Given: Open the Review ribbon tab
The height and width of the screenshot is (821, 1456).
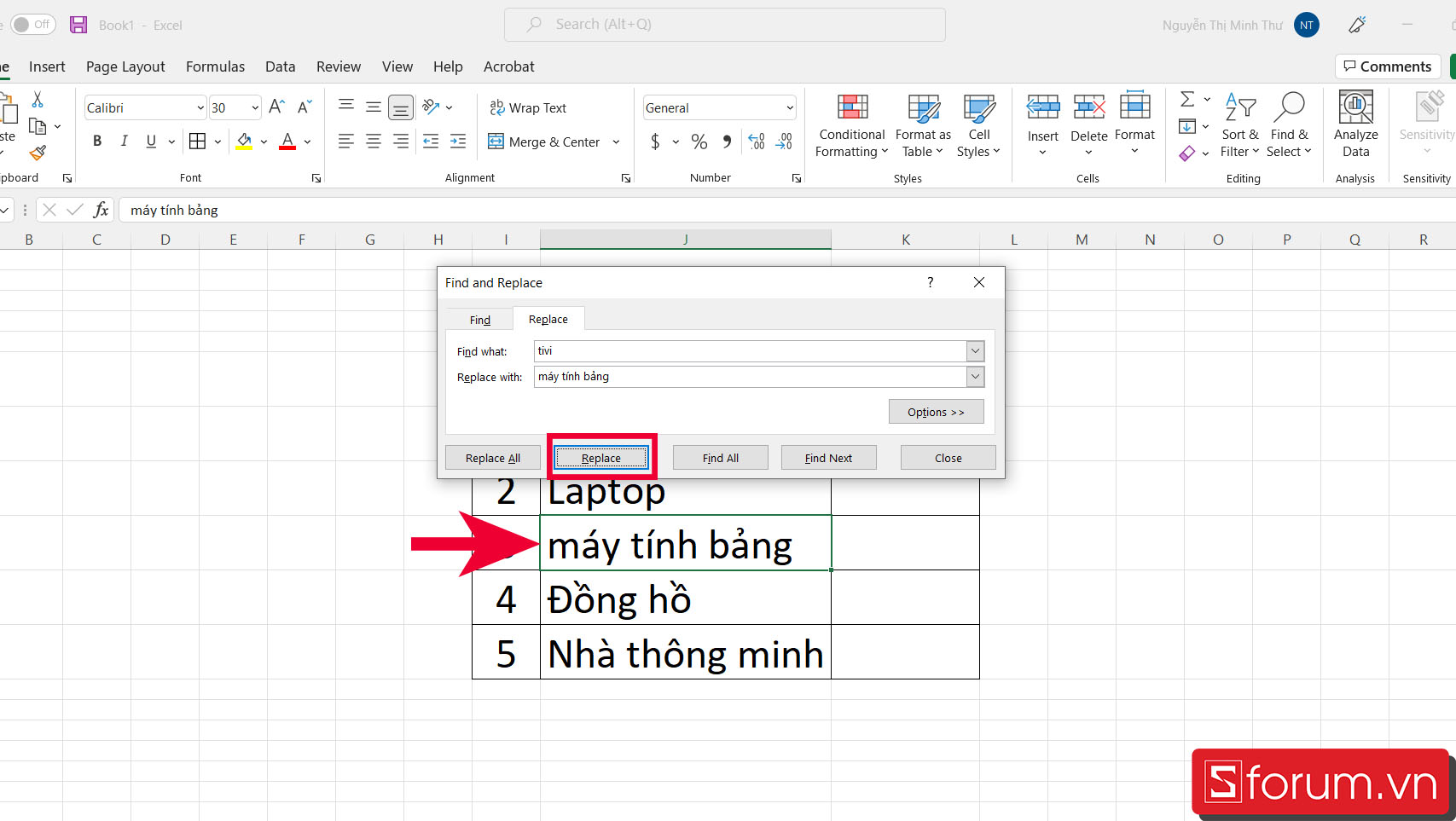Looking at the screenshot, I should click(x=339, y=66).
